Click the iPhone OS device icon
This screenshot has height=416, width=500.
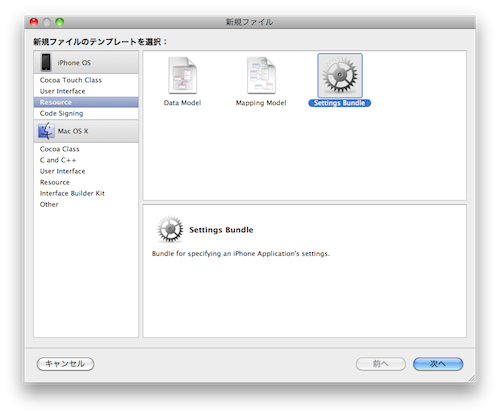point(46,62)
